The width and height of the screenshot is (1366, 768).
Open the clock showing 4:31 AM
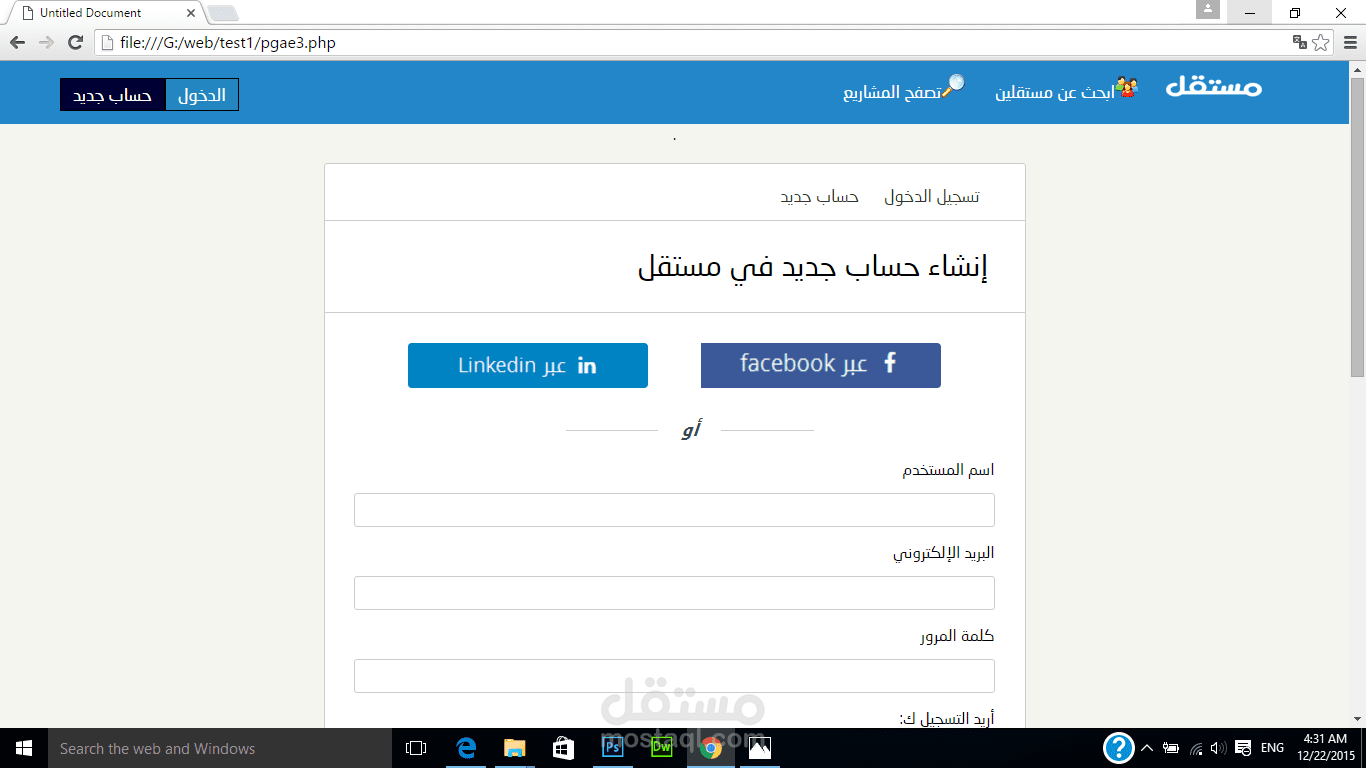point(1326,748)
